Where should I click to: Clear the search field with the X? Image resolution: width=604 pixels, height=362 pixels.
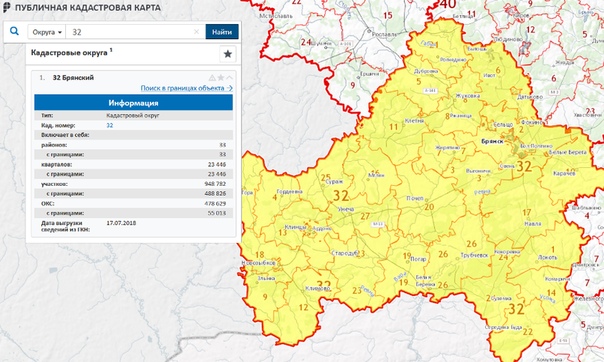coord(196,32)
